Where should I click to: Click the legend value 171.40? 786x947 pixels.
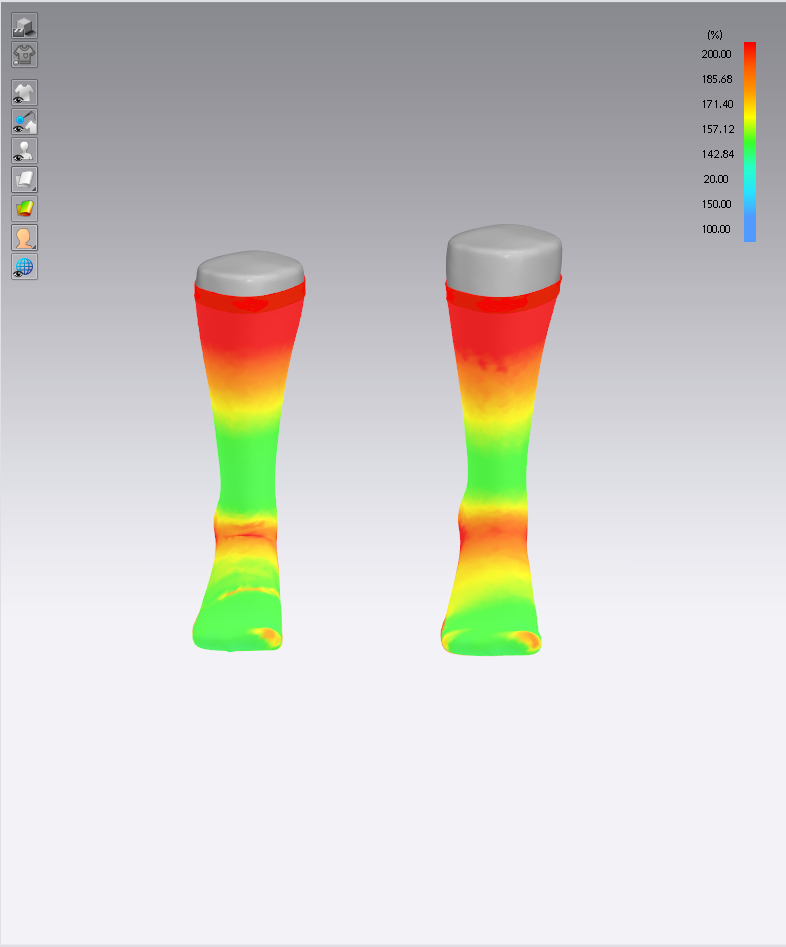pos(717,104)
